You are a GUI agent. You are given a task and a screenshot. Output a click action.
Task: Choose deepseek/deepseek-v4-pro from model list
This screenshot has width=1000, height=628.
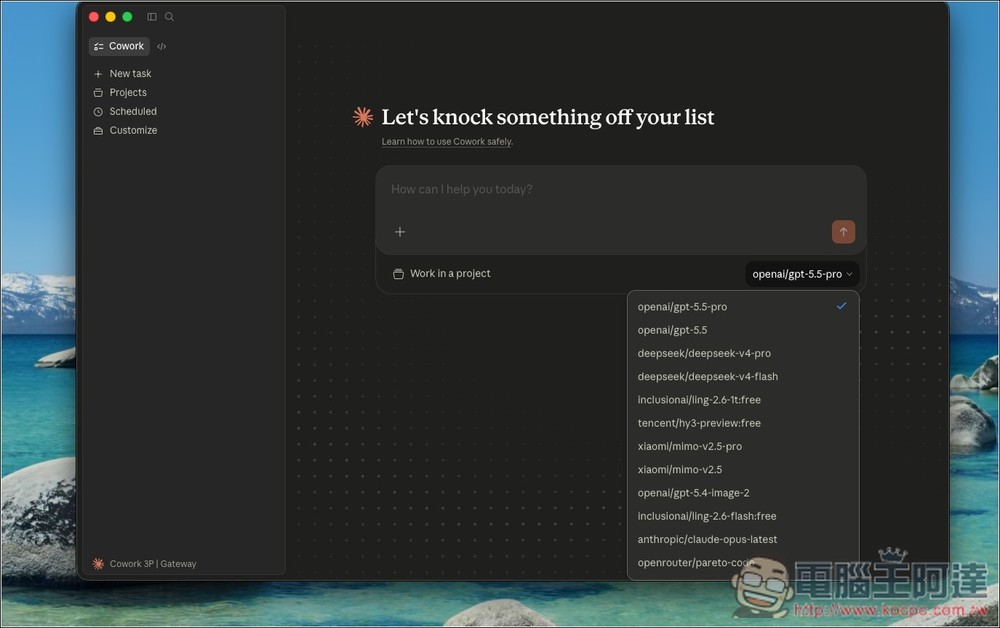point(704,353)
